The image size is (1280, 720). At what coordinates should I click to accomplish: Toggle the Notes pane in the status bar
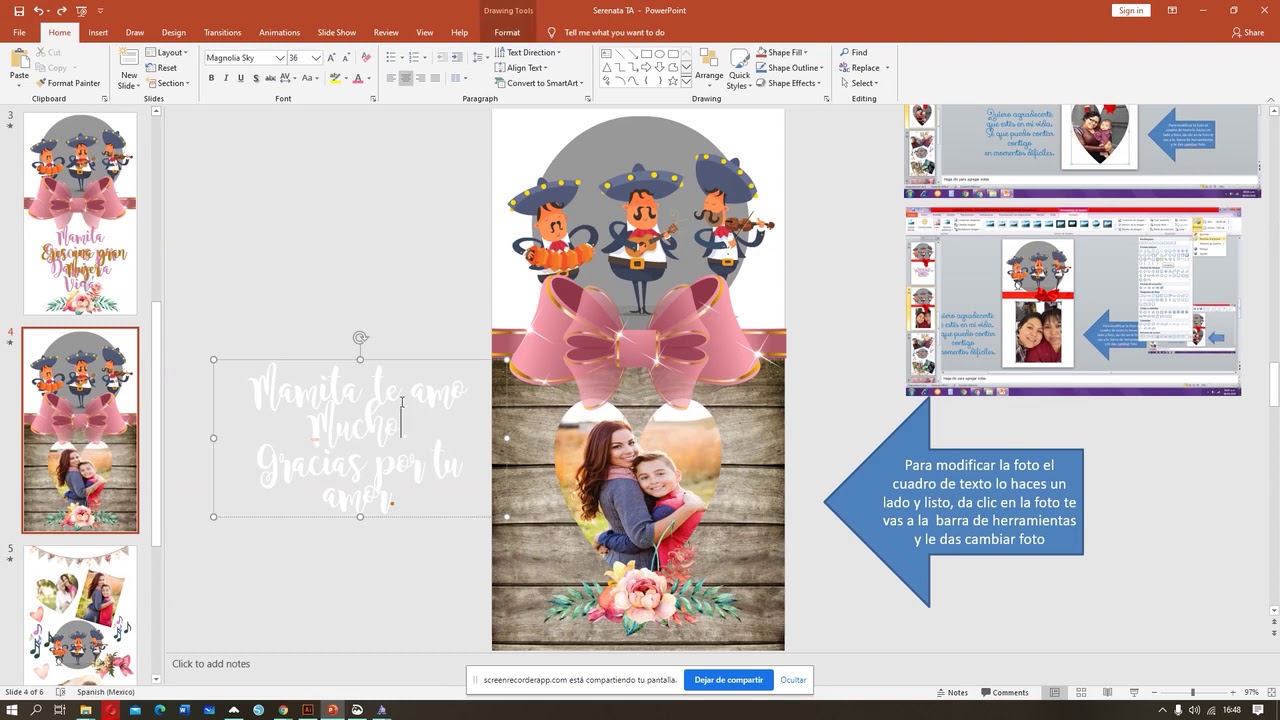coord(952,692)
